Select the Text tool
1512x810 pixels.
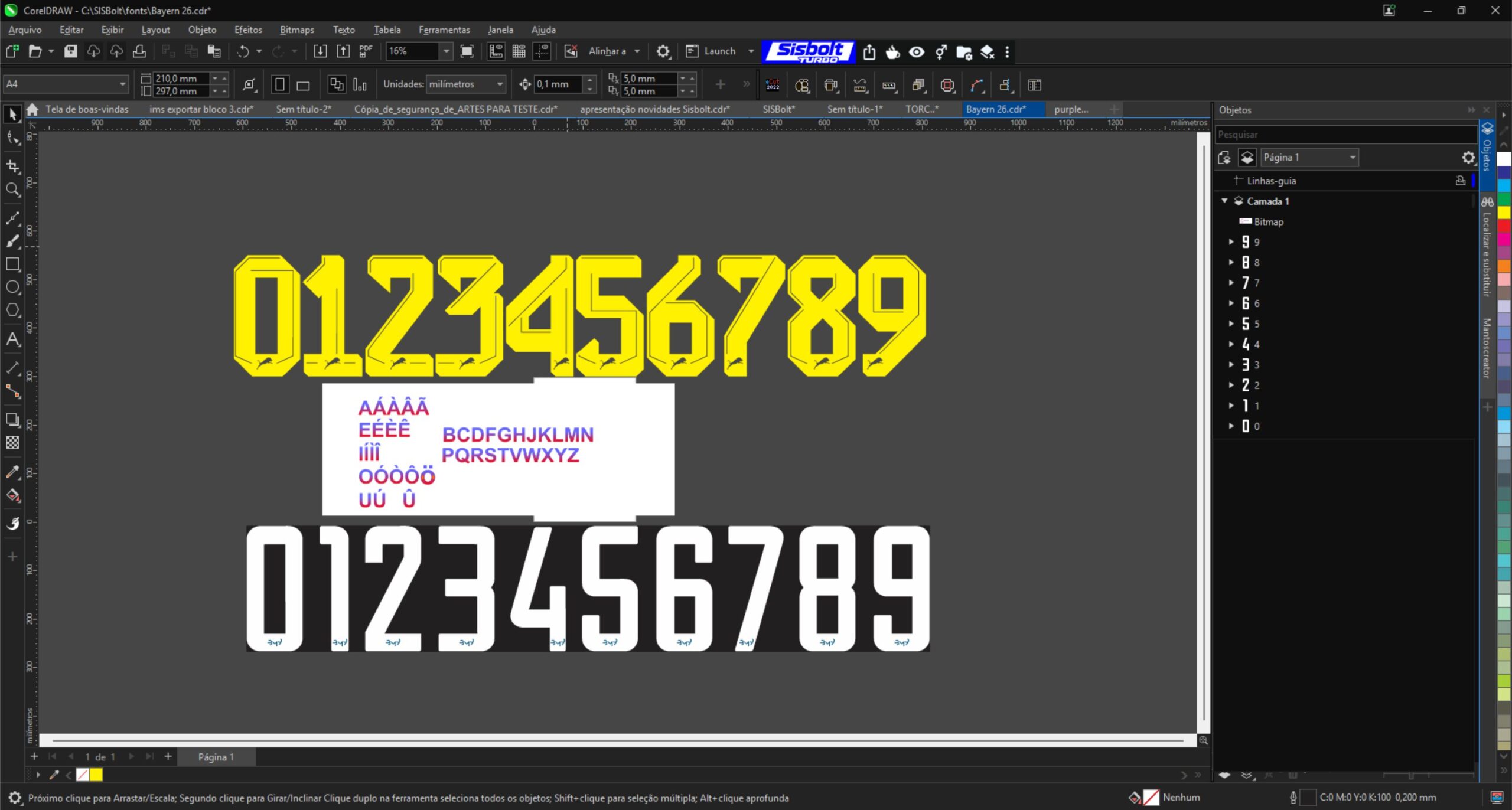tap(12, 339)
